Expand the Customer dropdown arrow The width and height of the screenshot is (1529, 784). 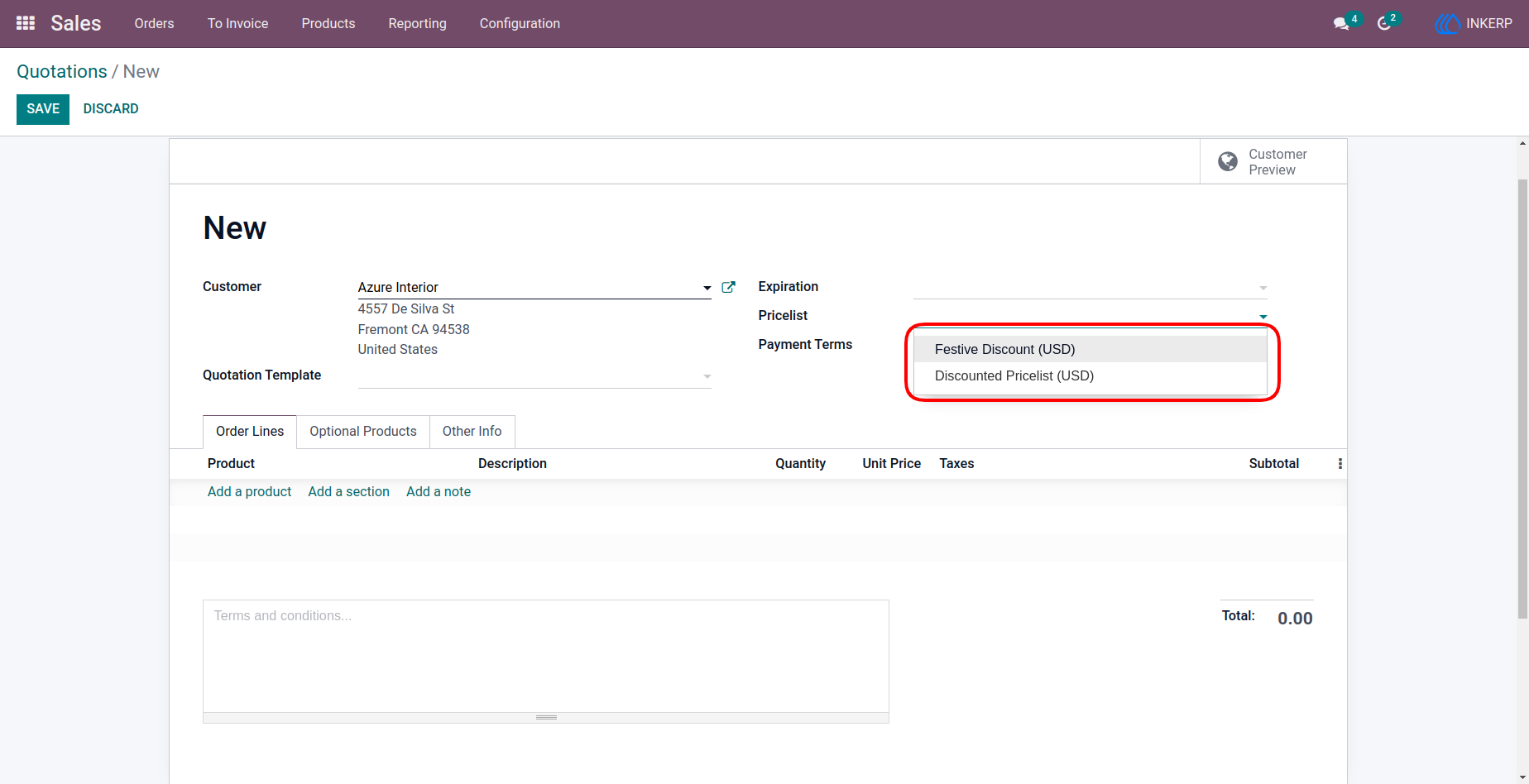[x=707, y=288]
